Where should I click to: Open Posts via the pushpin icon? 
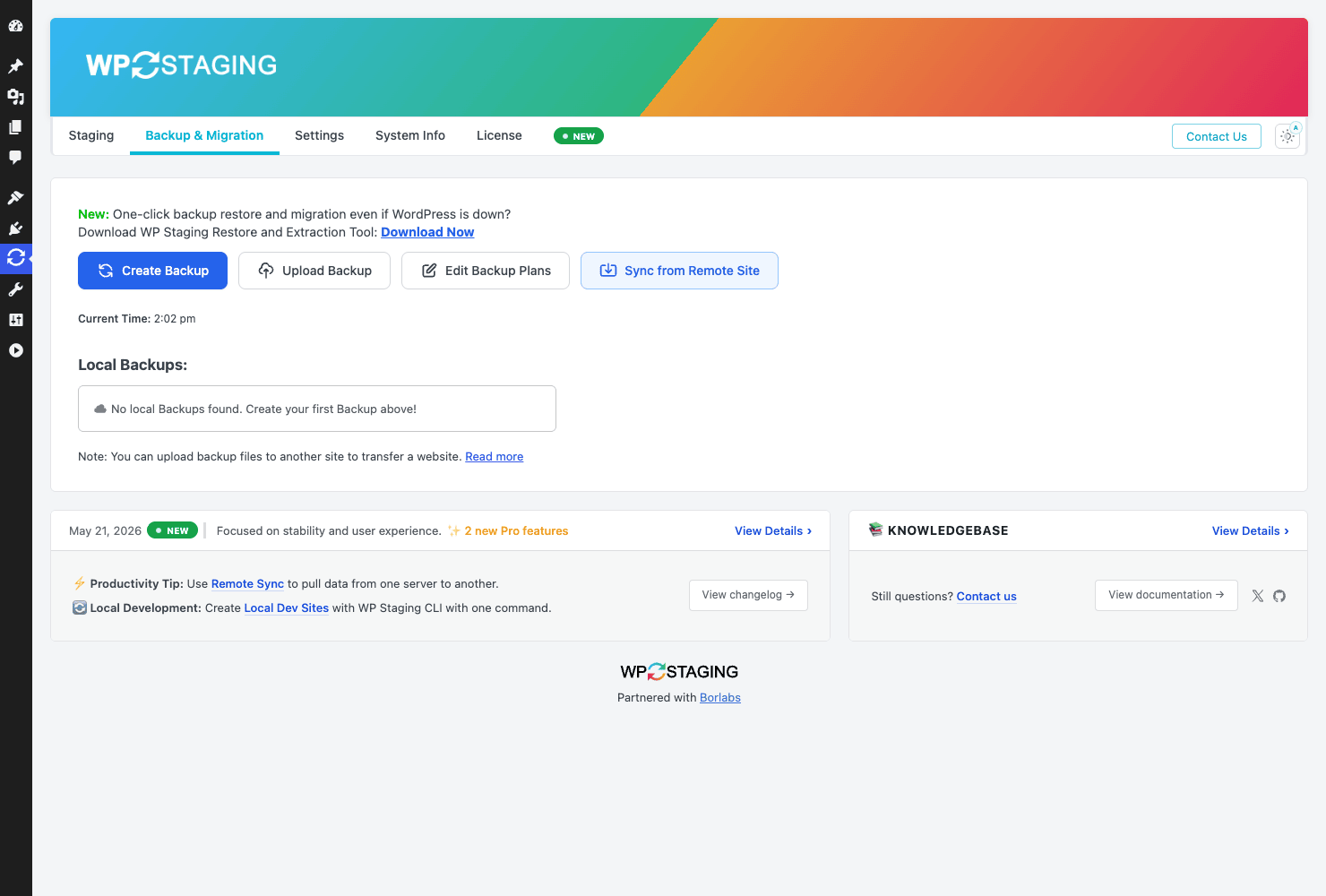click(x=15, y=66)
